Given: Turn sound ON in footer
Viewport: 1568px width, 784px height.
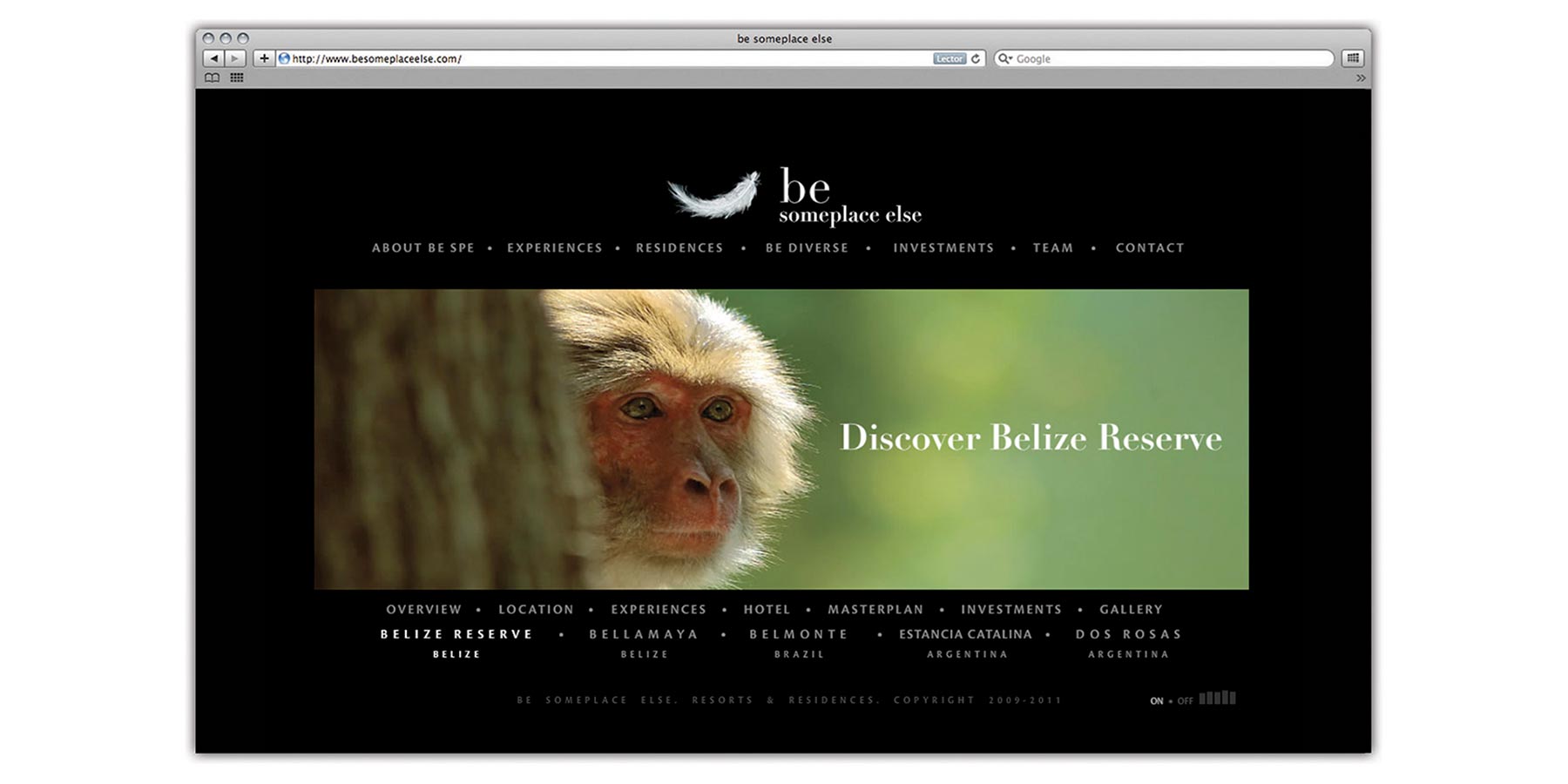Looking at the screenshot, I should click(x=1156, y=701).
